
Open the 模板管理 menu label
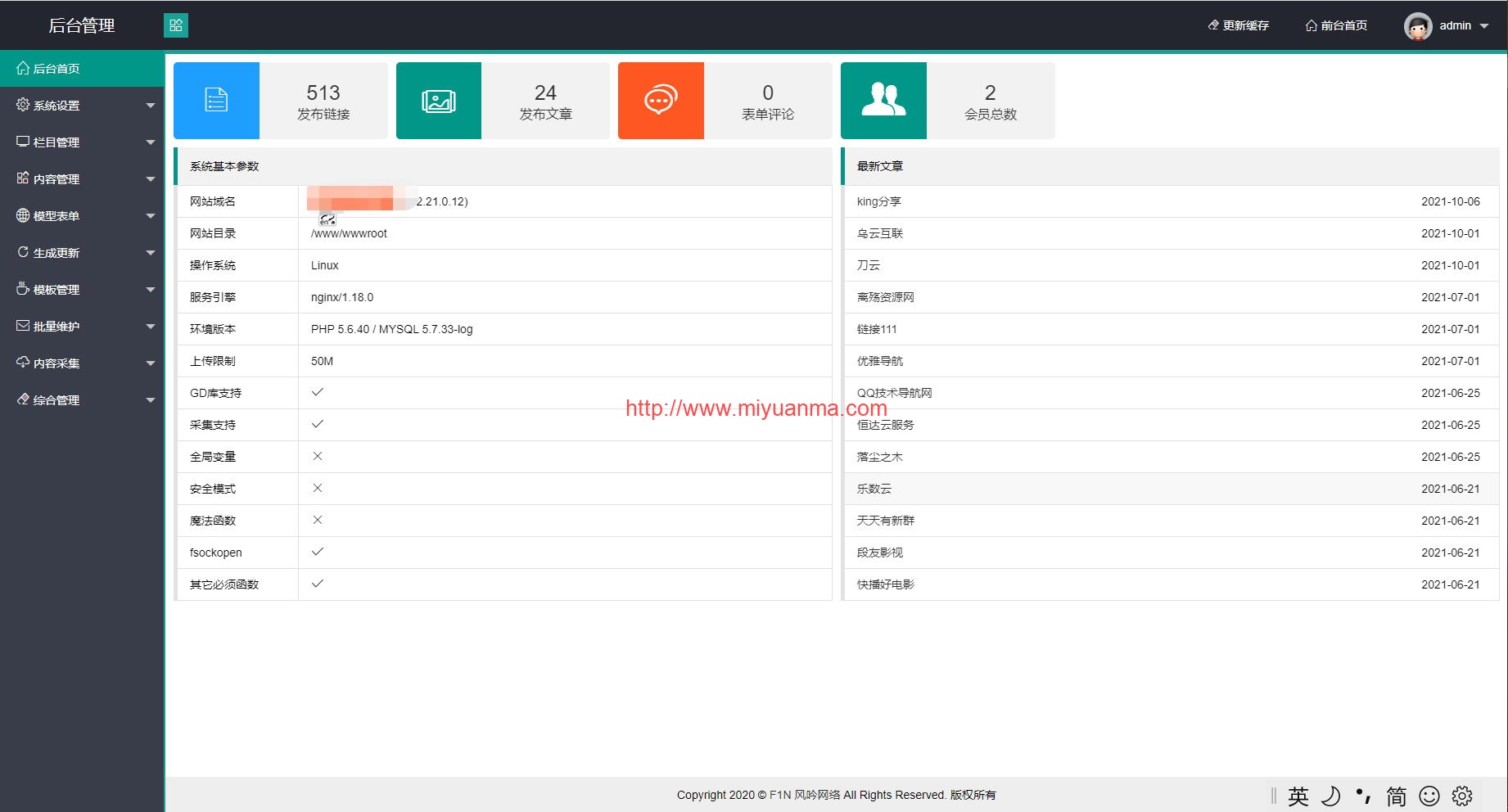[x=56, y=290]
